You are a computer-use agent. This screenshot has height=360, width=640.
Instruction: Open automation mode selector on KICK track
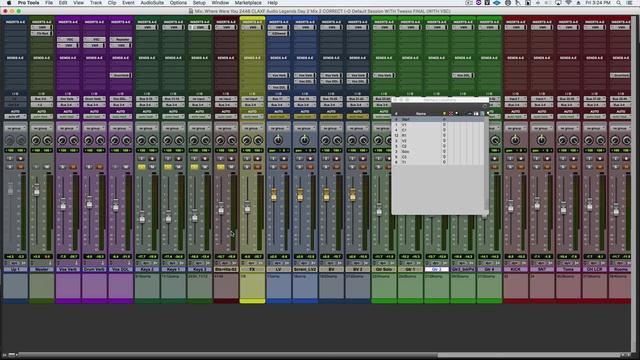click(516, 117)
